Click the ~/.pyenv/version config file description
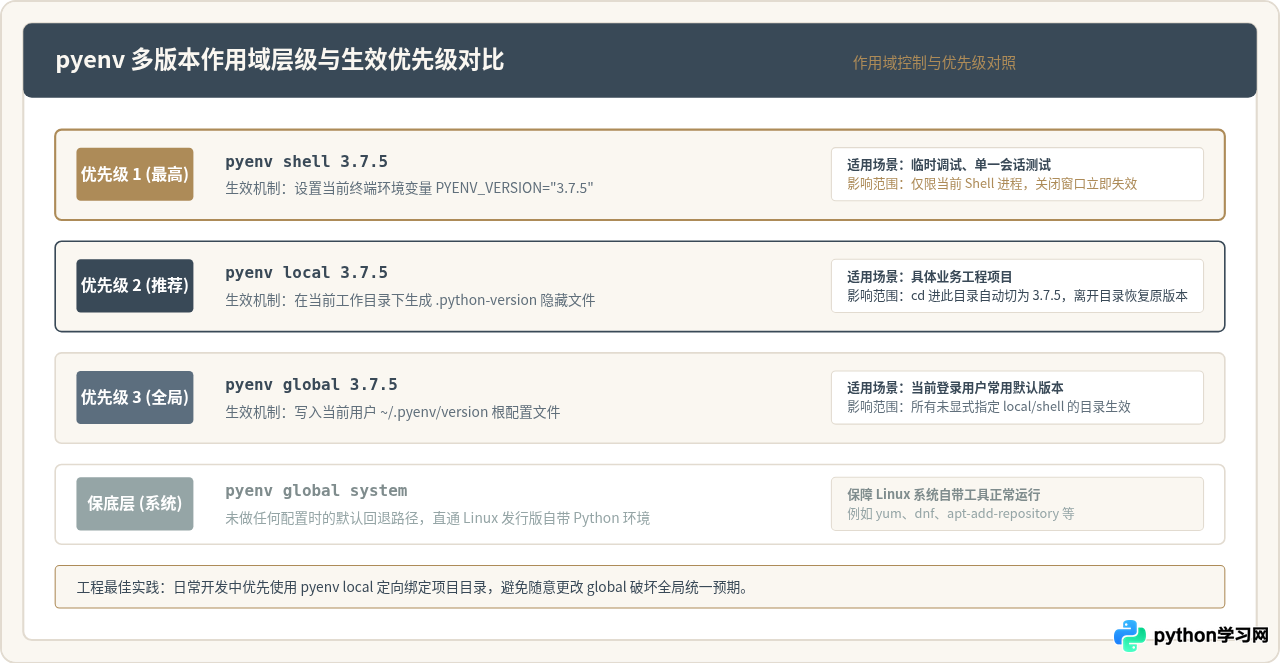This screenshot has width=1280, height=664. point(393,412)
